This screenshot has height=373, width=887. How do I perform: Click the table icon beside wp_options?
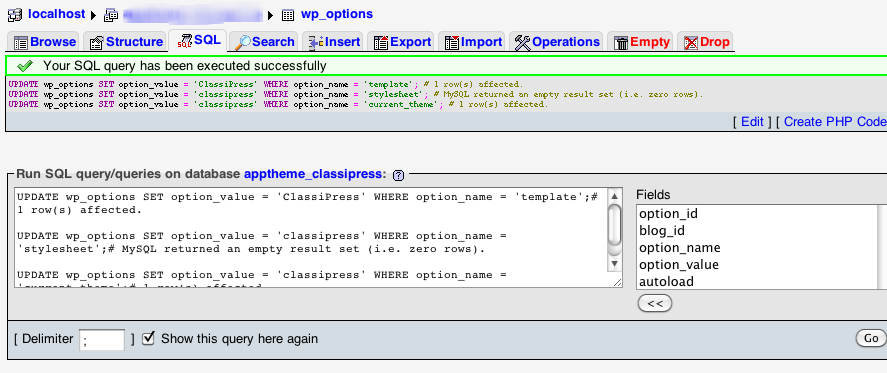(287, 15)
